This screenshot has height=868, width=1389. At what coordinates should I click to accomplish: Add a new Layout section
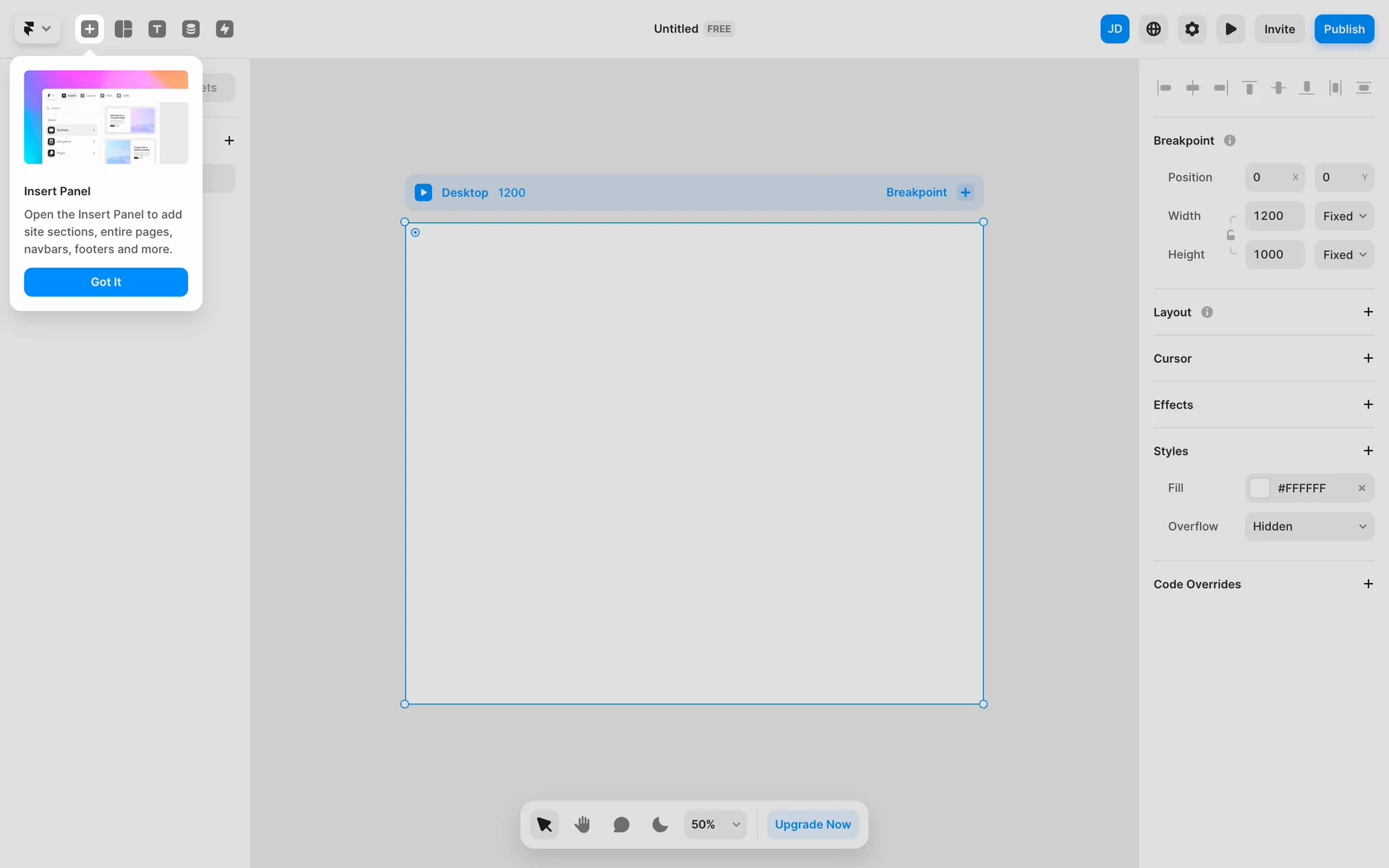point(1367,312)
